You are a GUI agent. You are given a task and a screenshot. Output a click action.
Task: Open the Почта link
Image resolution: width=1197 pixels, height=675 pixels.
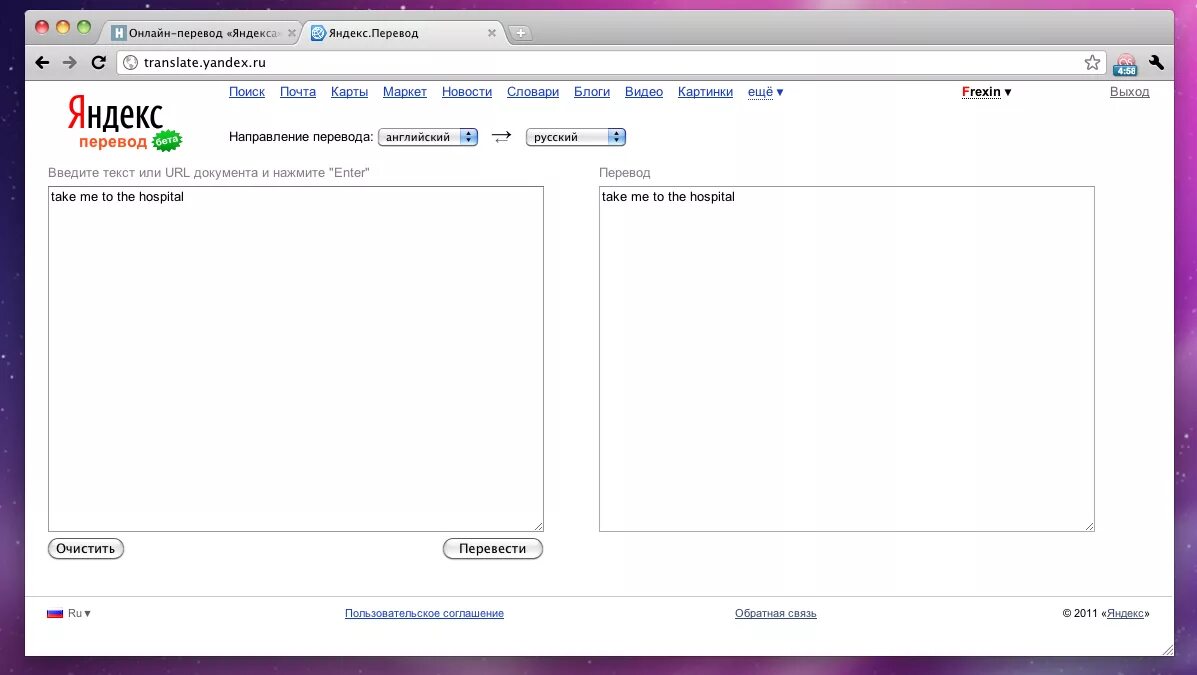click(298, 92)
